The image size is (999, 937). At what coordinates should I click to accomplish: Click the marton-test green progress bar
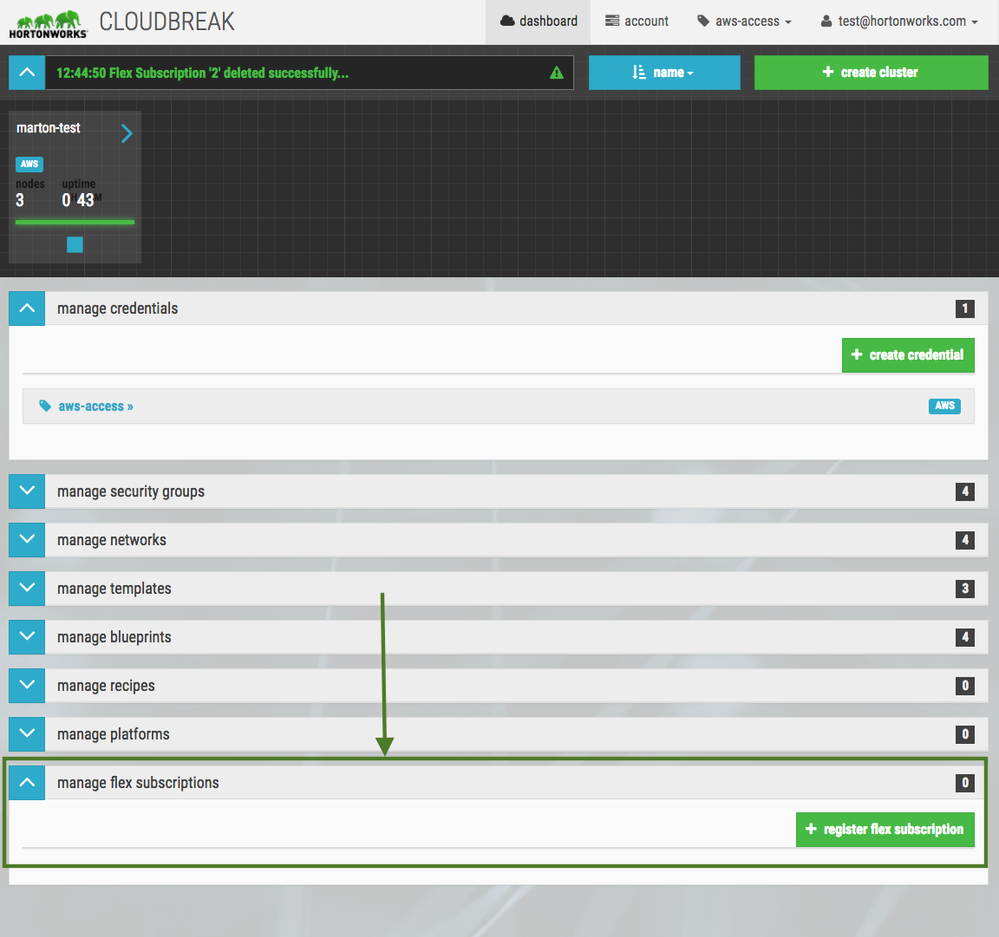75,222
